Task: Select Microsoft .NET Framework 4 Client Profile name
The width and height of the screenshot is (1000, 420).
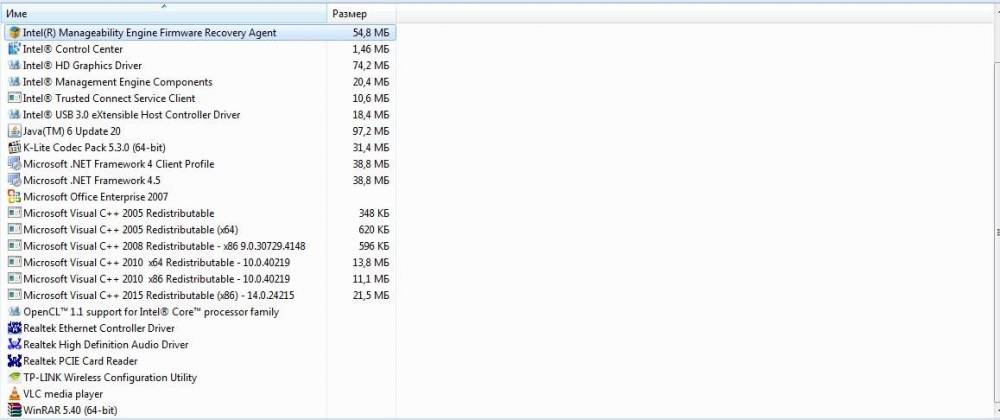Action: coord(119,164)
